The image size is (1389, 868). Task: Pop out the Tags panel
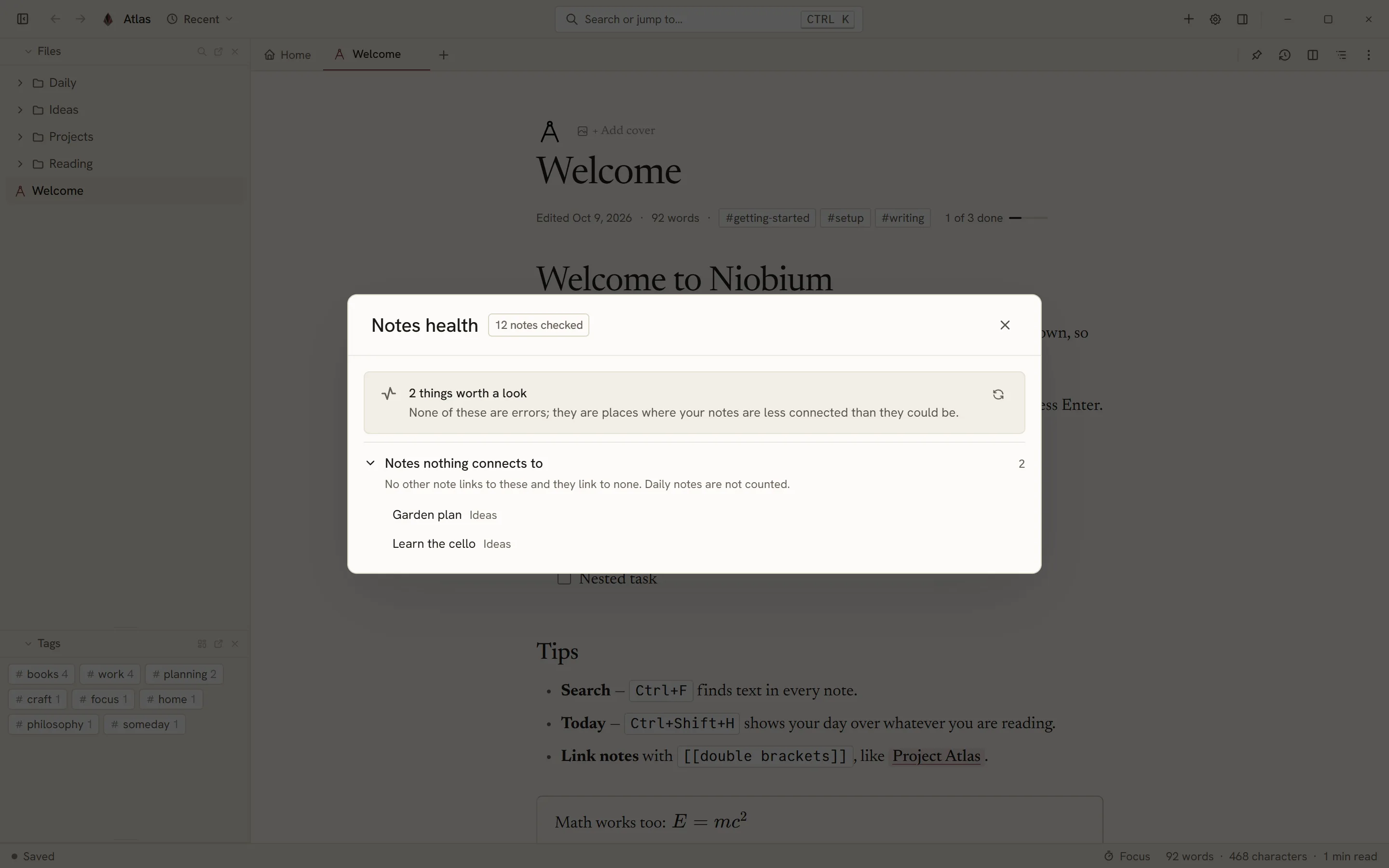[218, 644]
